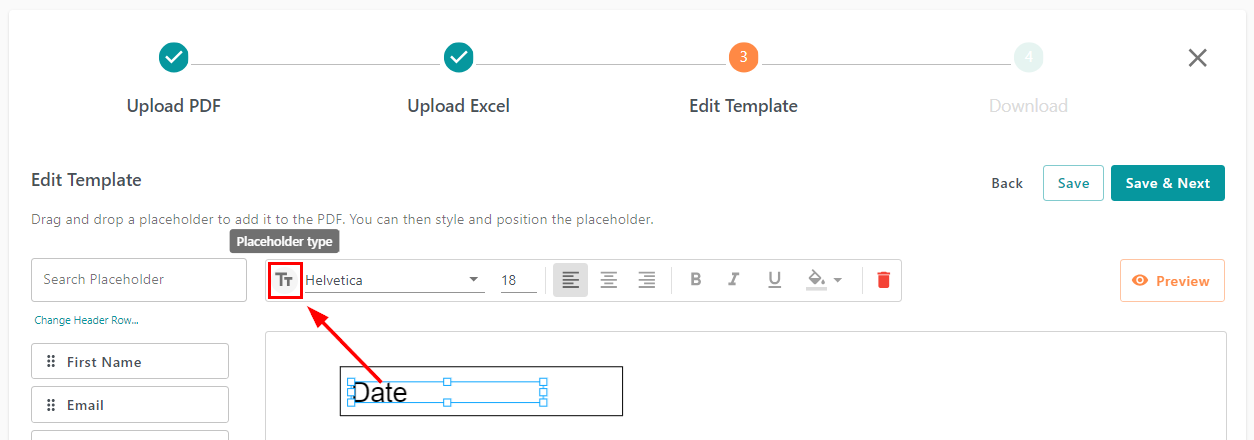Align text center
This screenshot has height=440, width=1254.
[608, 280]
